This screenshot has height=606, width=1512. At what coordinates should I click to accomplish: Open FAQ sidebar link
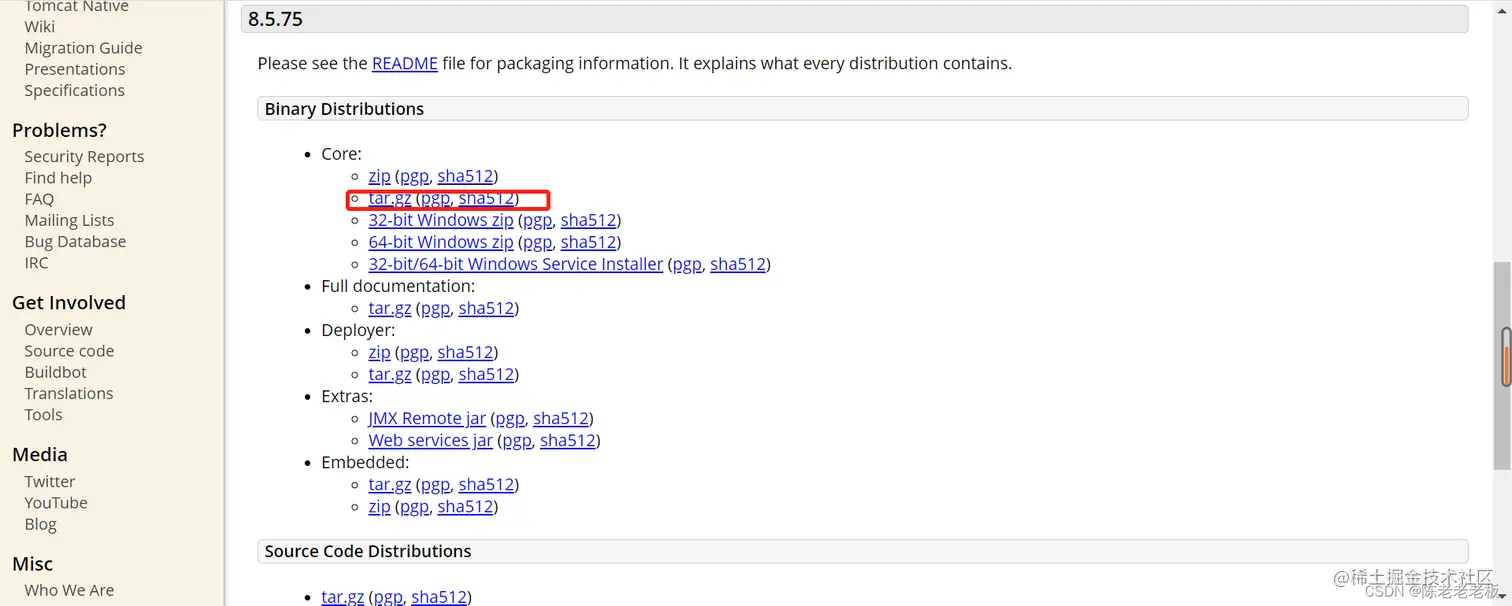pos(39,199)
